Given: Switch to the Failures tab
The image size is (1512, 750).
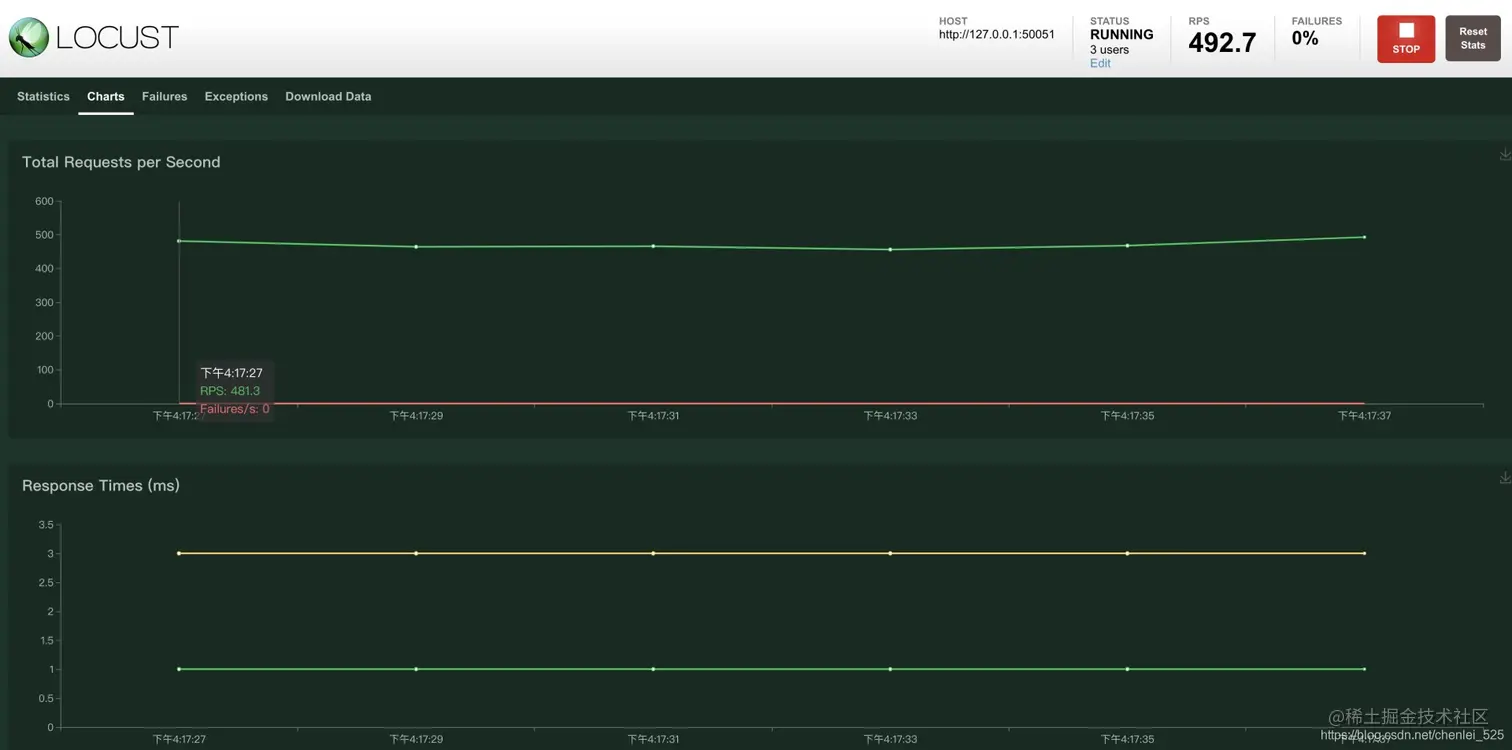Looking at the screenshot, I should [165, 97].
